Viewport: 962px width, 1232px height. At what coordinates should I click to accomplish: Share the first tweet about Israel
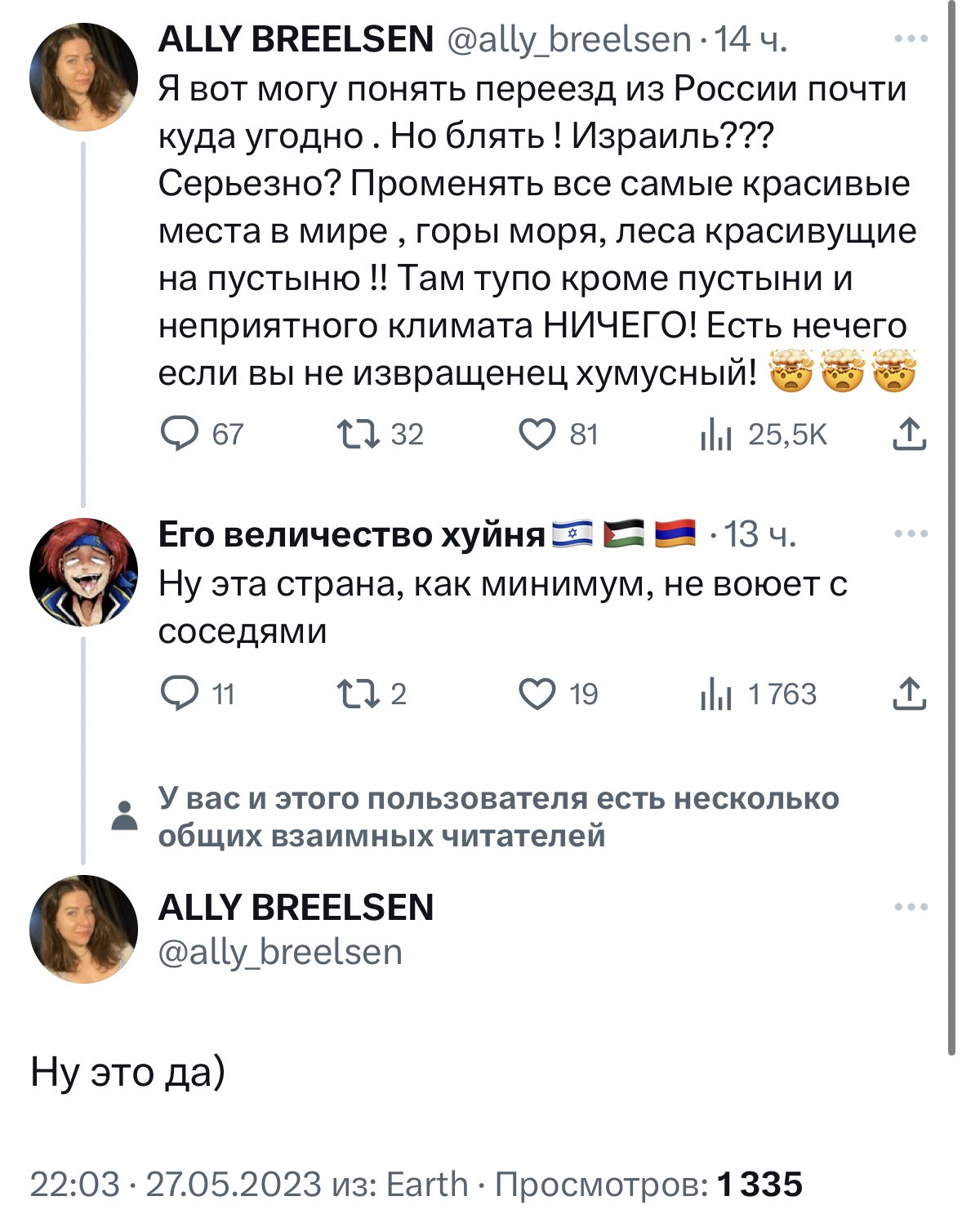909,434
